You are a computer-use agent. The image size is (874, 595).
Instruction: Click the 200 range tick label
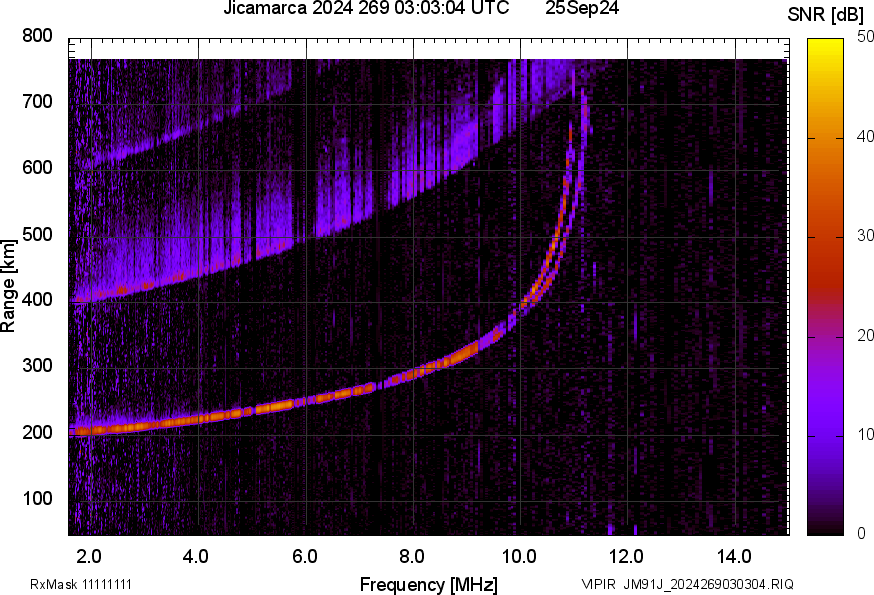pyautogui.click(x=37, y=432)
